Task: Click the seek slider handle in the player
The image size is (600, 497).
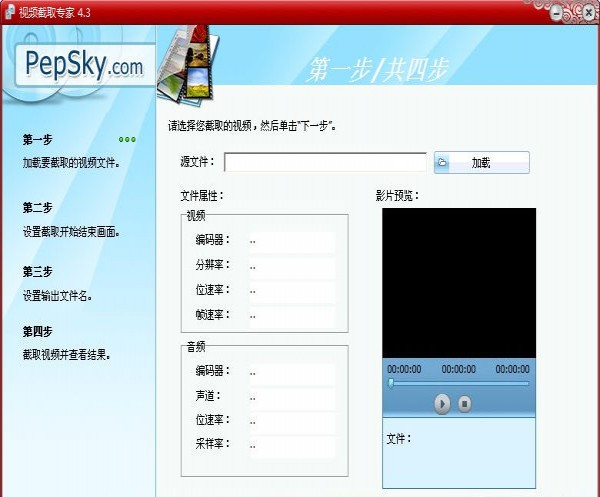Action: (390, 382)
